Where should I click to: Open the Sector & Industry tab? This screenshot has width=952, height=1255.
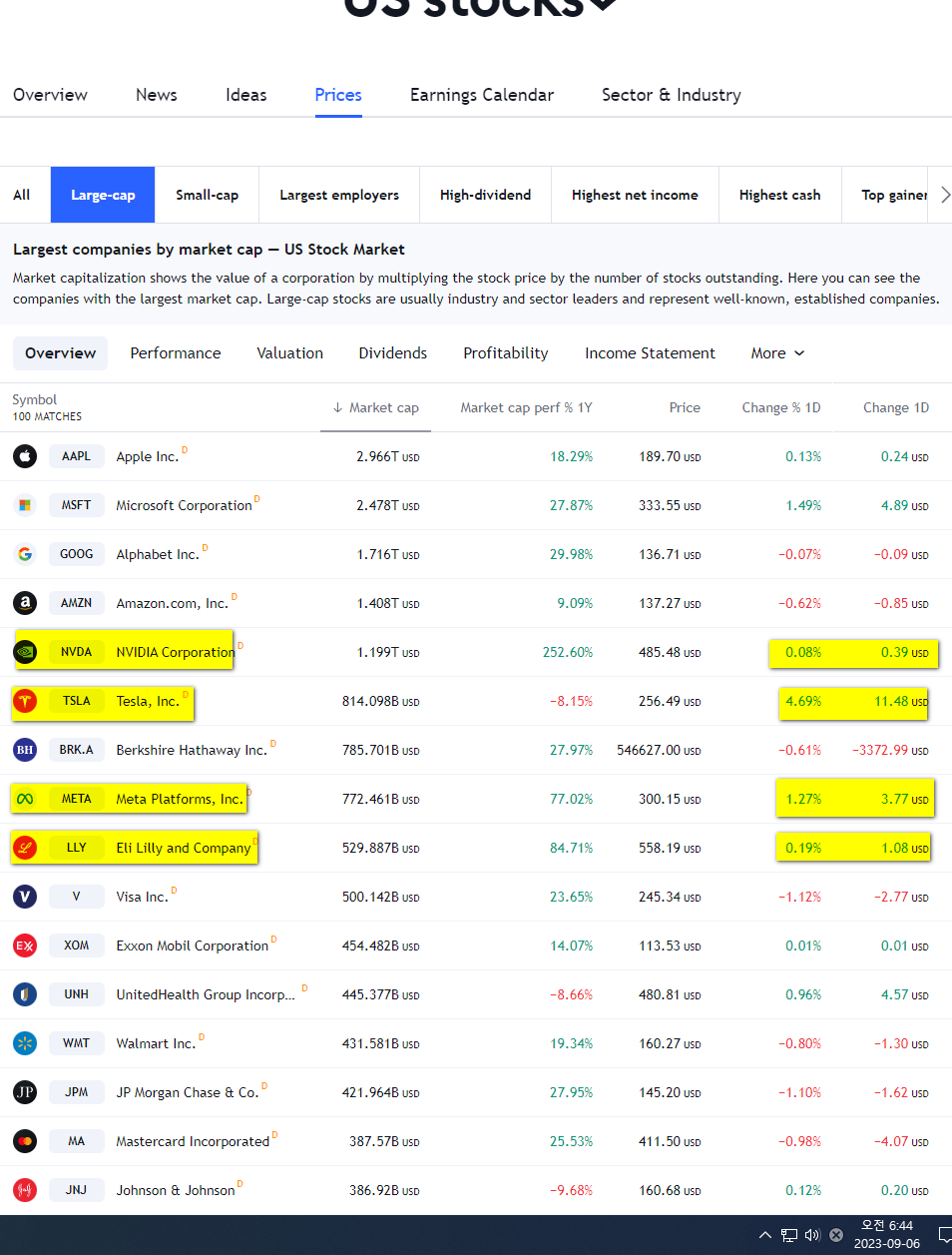click(x=672, y=95)
